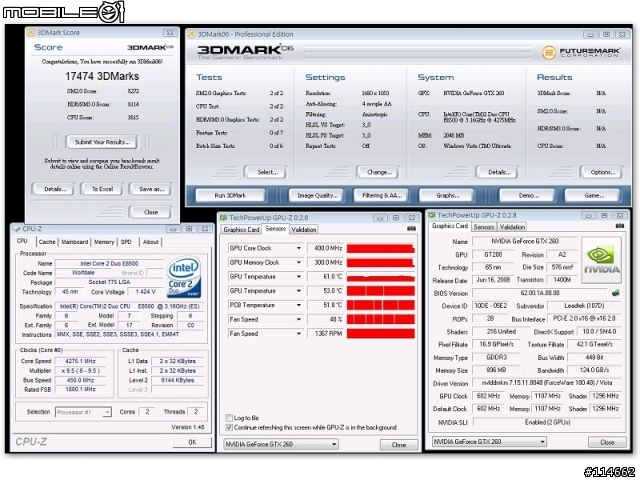Click Save as button in 3DMark Score
Viewport: 640px width, 480px height.
[x=151, y=189]
